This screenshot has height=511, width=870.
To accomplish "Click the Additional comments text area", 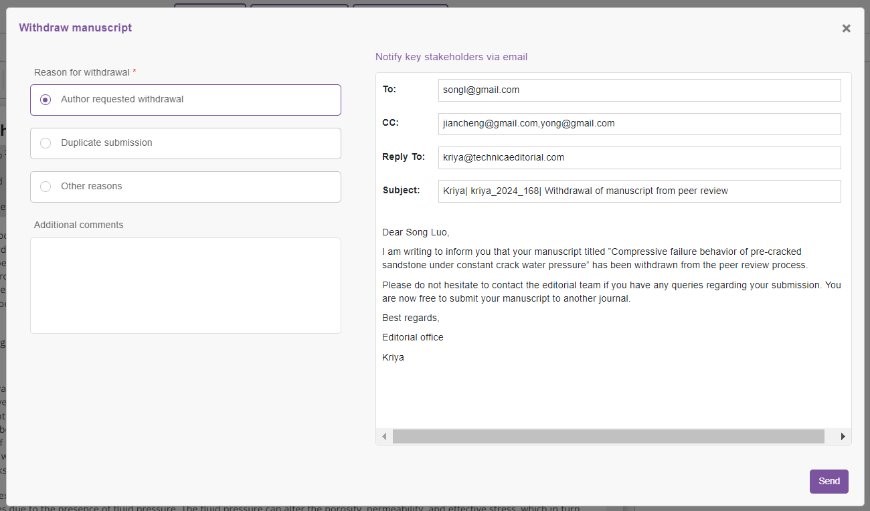I will [x=185, y=285].
